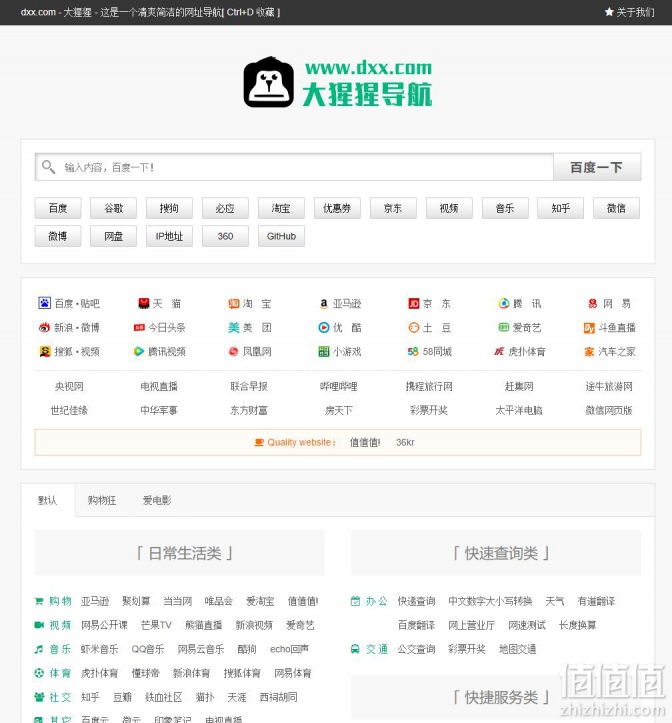Click the JD red icon
672x723 pixels.
click(414, 303)
